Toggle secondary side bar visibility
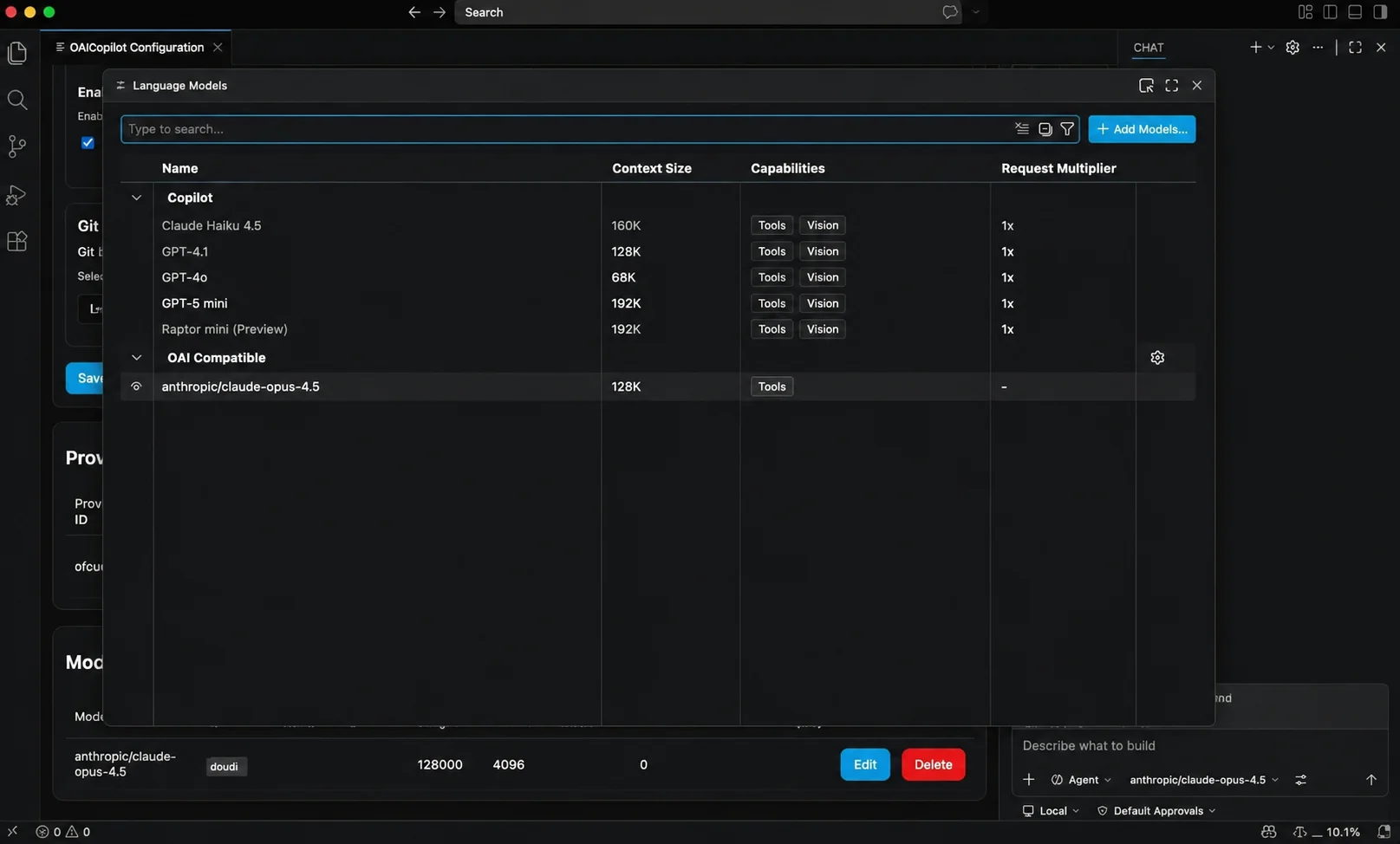The image size is (1400, 844). 1380,12
